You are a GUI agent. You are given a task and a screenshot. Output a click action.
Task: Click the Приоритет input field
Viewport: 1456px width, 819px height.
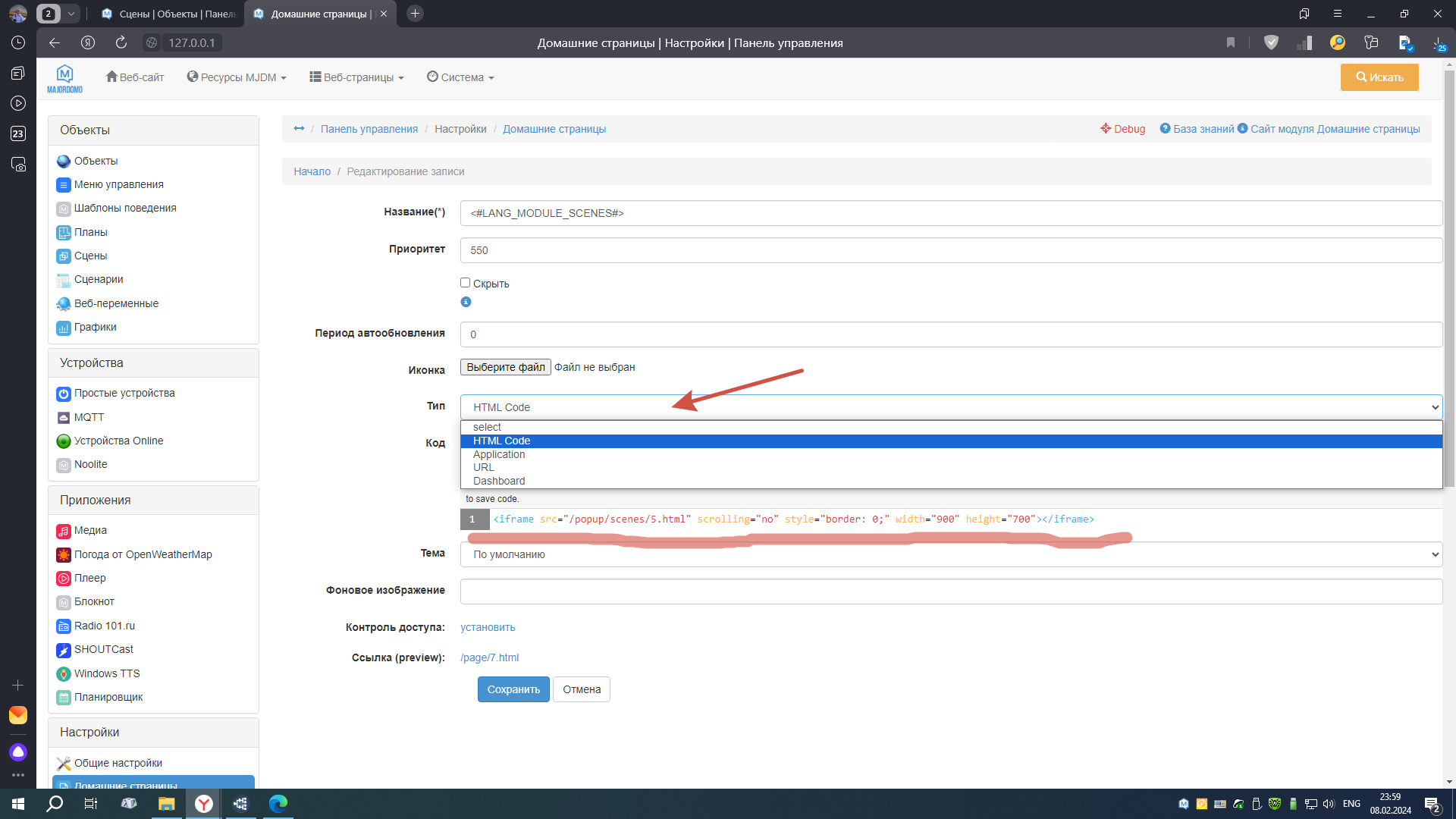[951, 250]
